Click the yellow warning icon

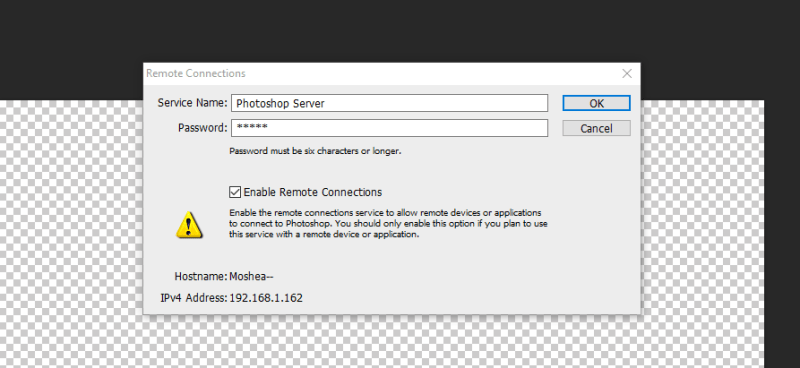[189, 225]
